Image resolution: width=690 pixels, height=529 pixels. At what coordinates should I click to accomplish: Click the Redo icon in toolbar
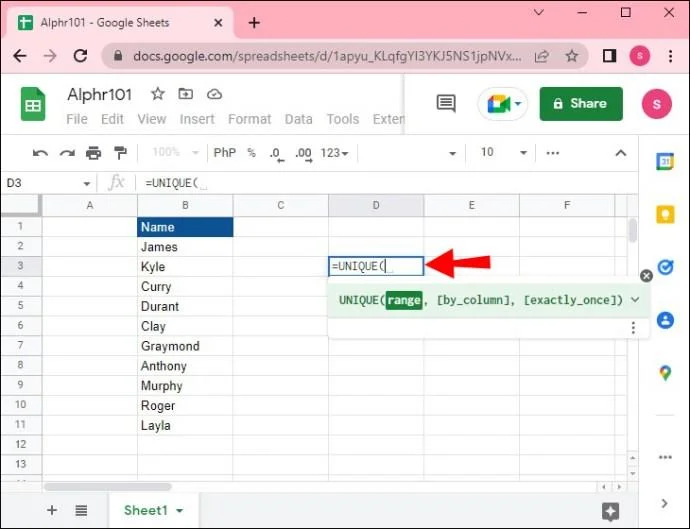(67, 153)
